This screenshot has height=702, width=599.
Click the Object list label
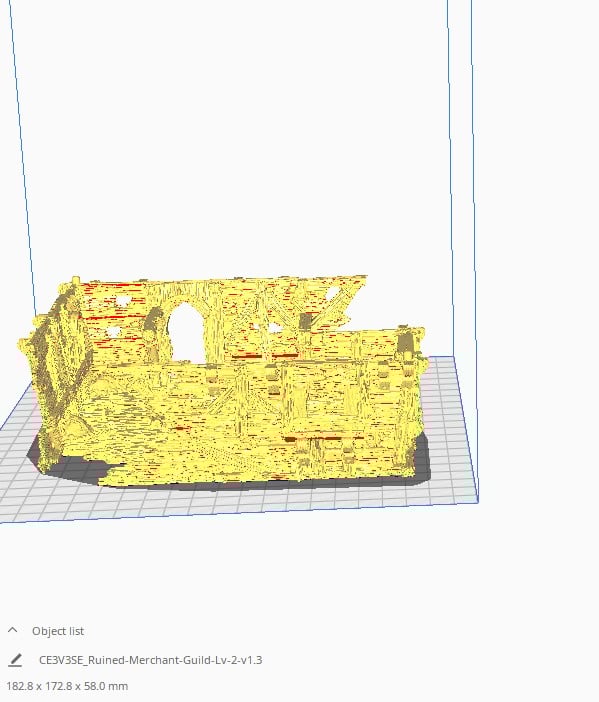(x=58, y=631)
